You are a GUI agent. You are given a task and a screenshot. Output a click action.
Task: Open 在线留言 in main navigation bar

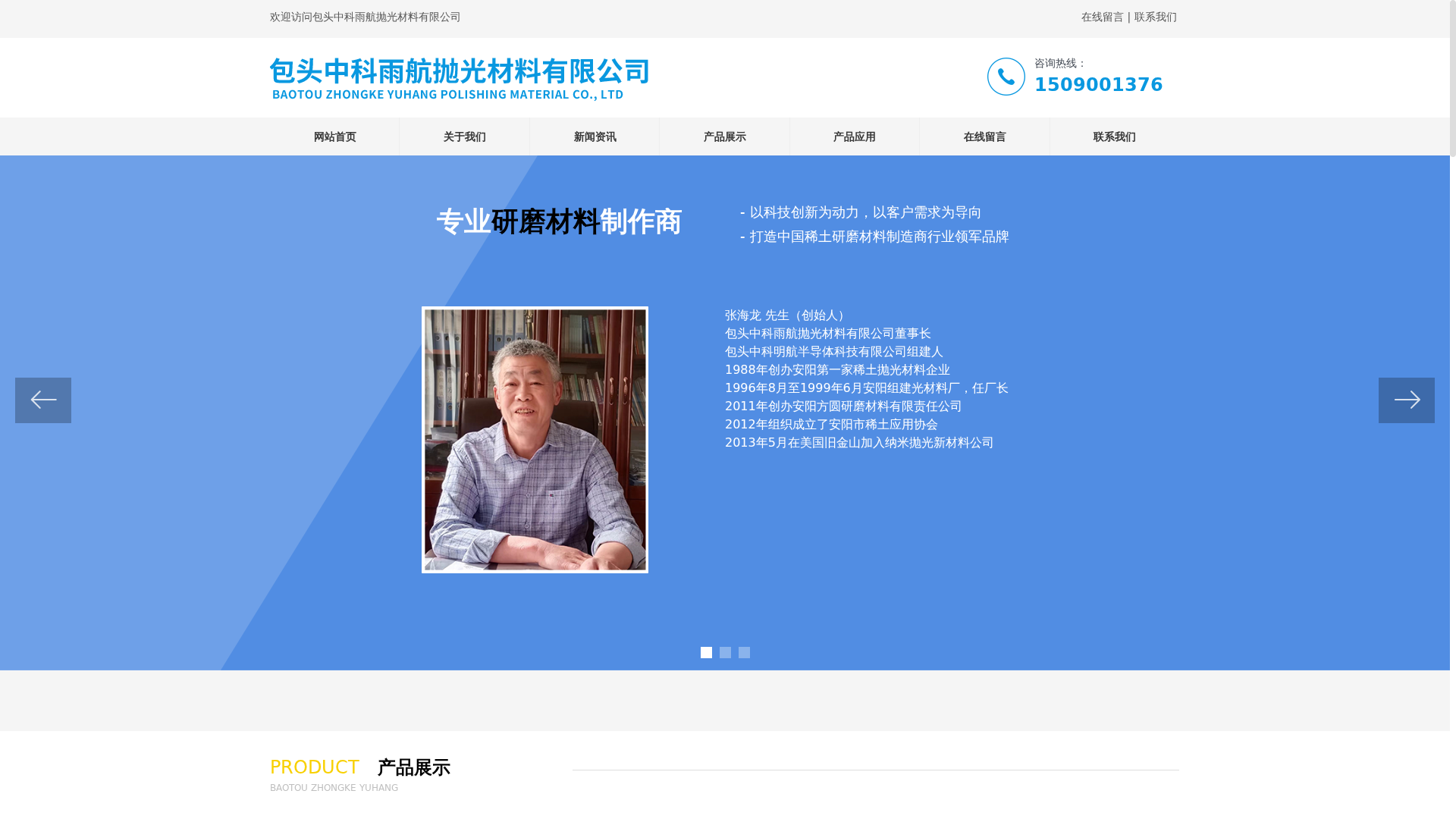pyautogui.click(x=984, y=136)
